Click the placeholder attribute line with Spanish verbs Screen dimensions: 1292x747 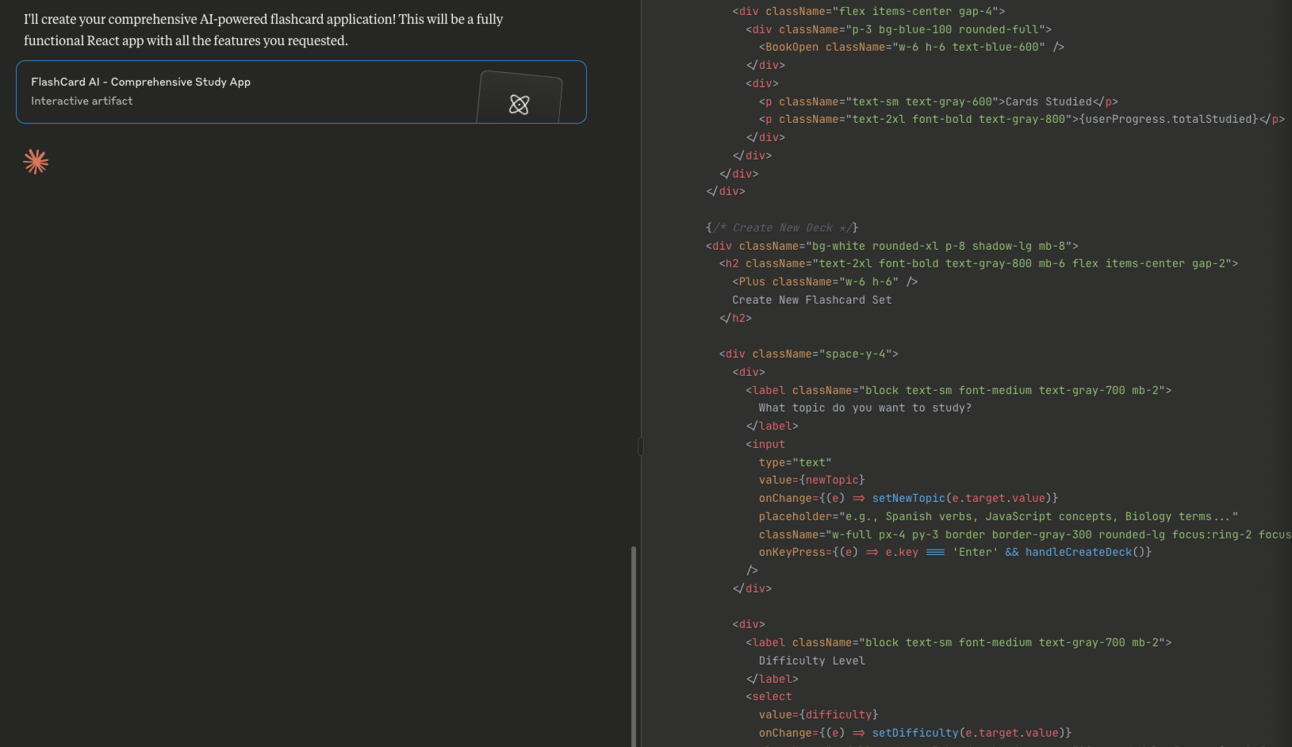click(x=998, y=517)
